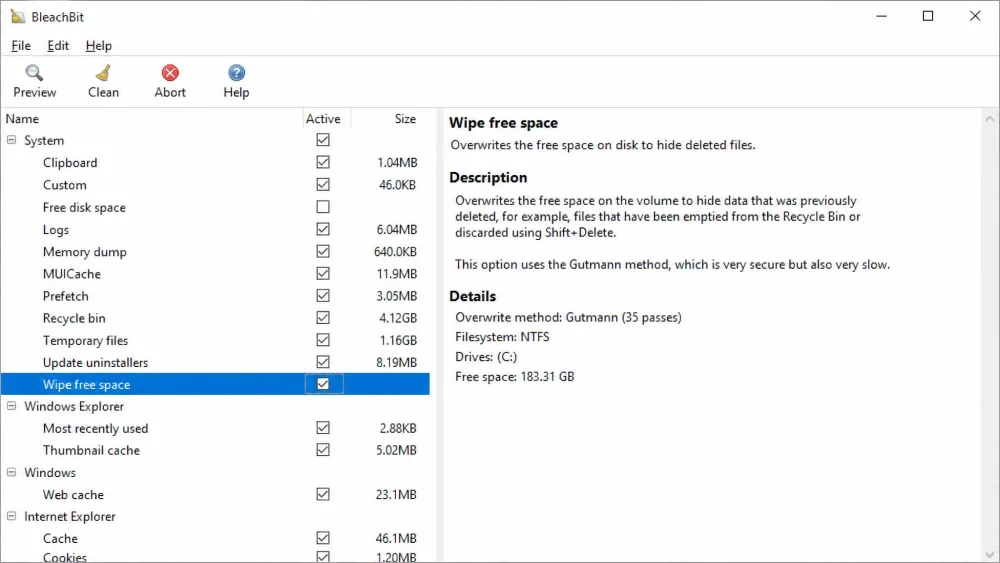Collapse the Windows tree group
The width and height of the screenshot is (1000, 563).
(x=11, y=472)
